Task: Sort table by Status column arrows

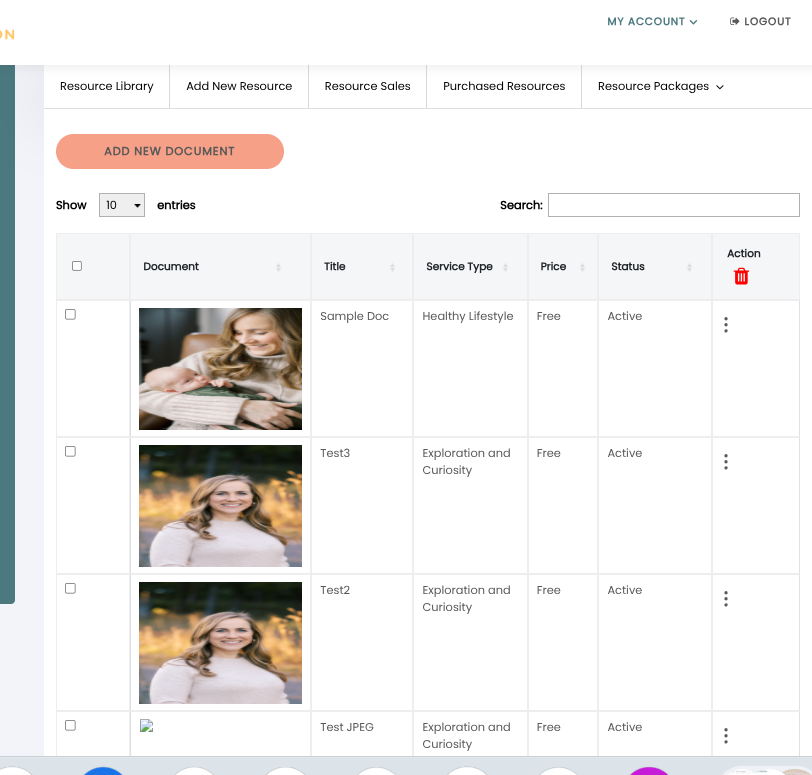Action: 689,267
